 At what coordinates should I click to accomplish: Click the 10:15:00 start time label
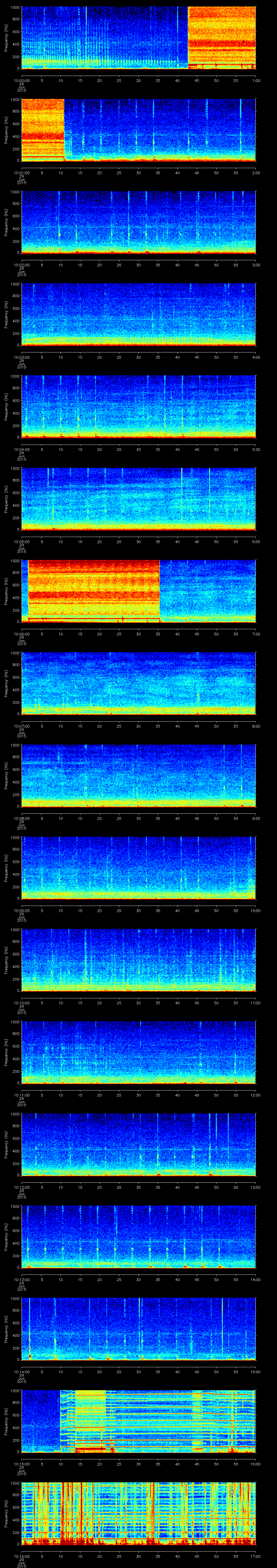[x=21, y=1464]
